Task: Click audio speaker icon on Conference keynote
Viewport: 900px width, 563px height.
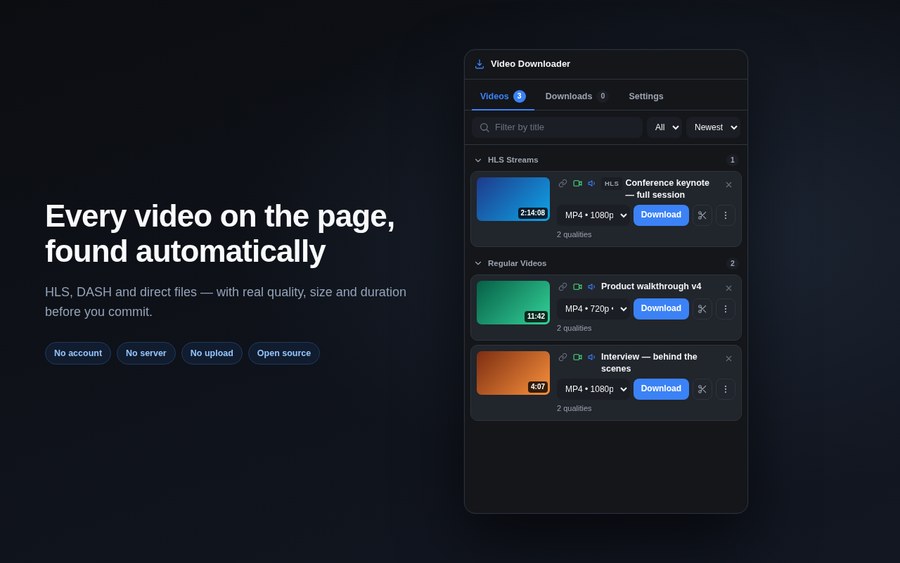Action: [592, 184]
